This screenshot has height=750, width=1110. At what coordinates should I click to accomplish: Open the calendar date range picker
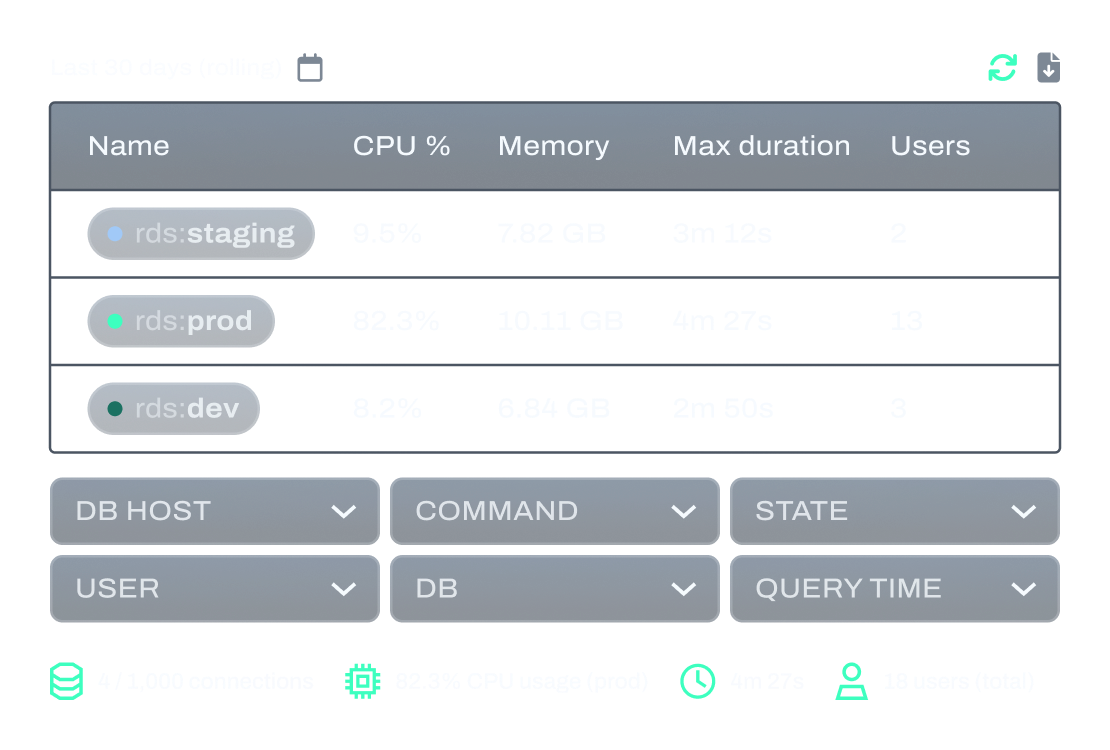point(310,68)
